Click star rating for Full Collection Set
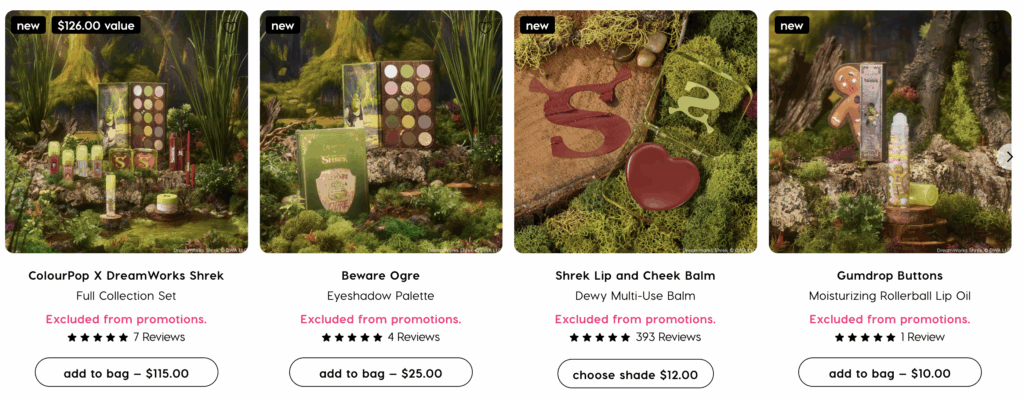The height and width of the screenshot is (400, 1024). tap(97, 338)
